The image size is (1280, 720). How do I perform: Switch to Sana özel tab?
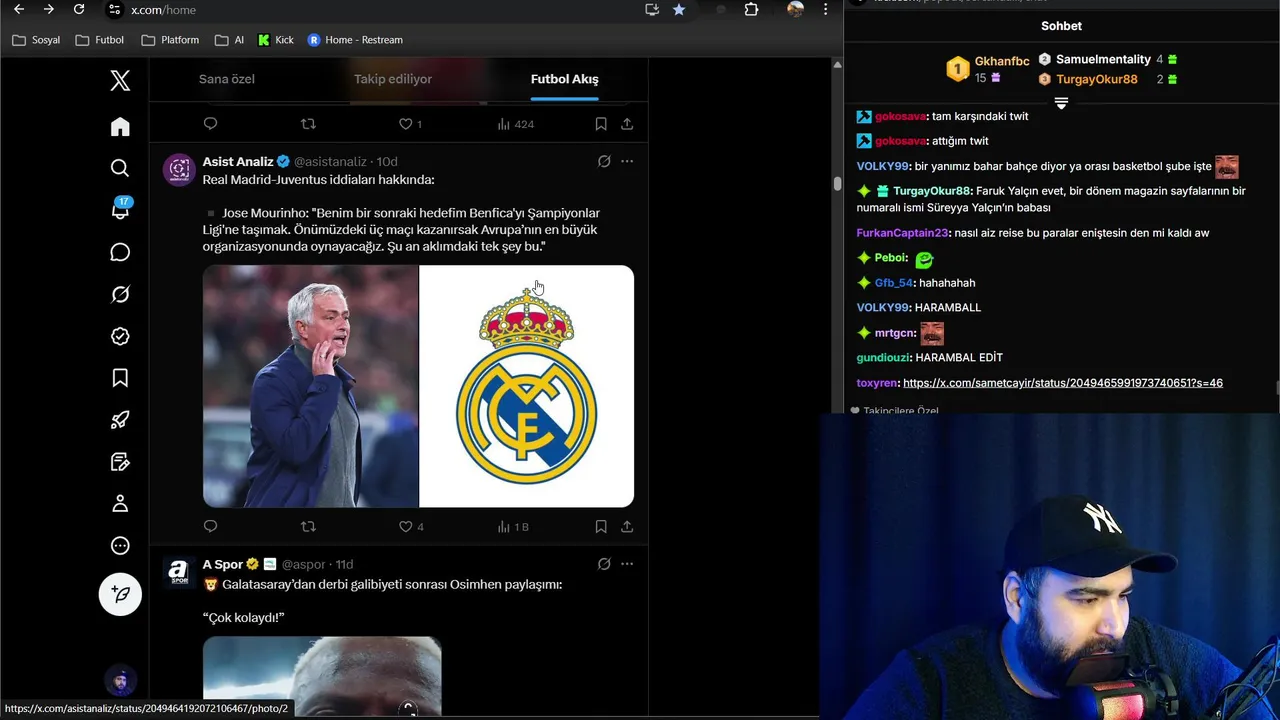(x=227, y=79)
